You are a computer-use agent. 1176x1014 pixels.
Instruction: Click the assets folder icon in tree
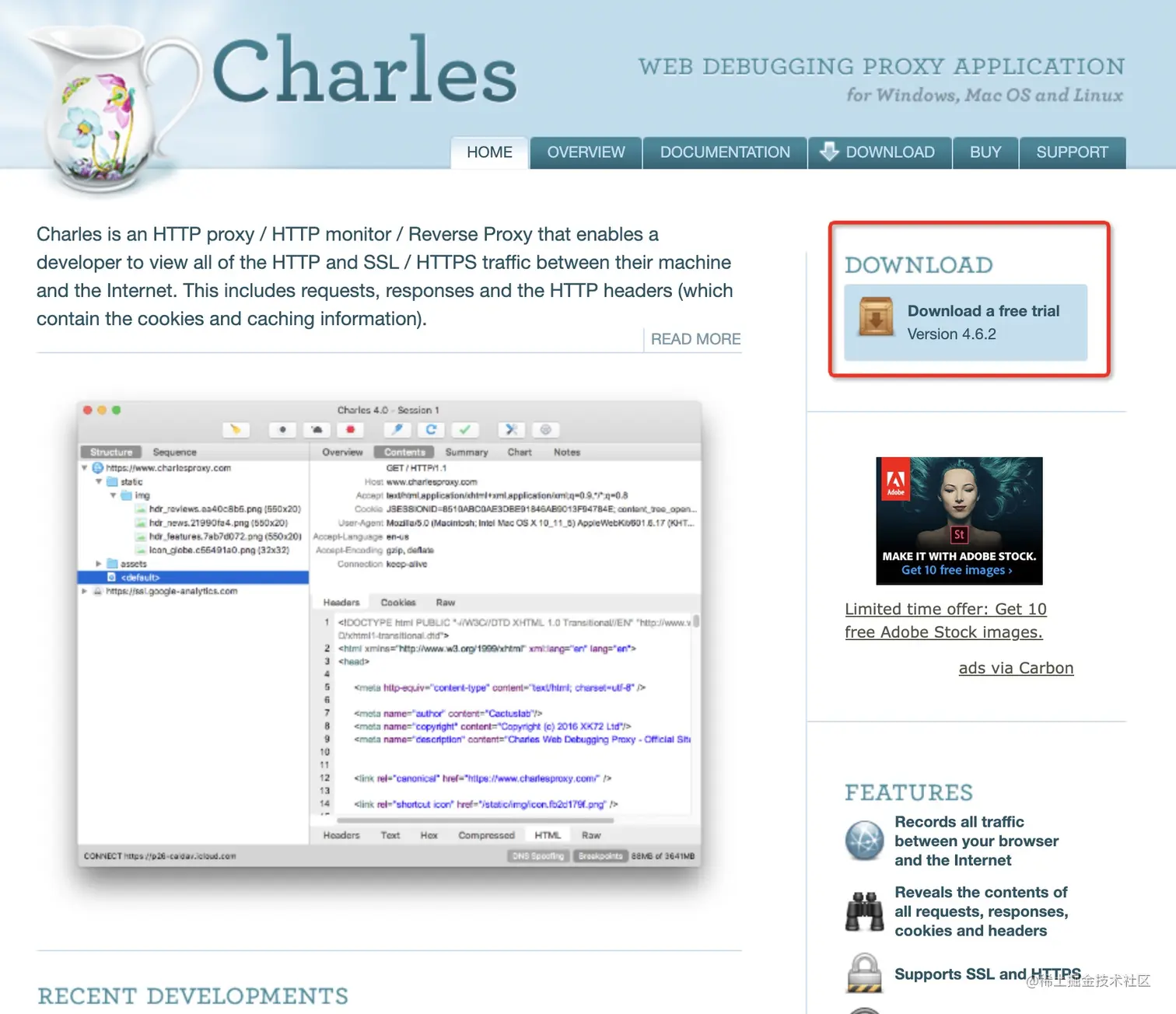[x=112, y=564]
